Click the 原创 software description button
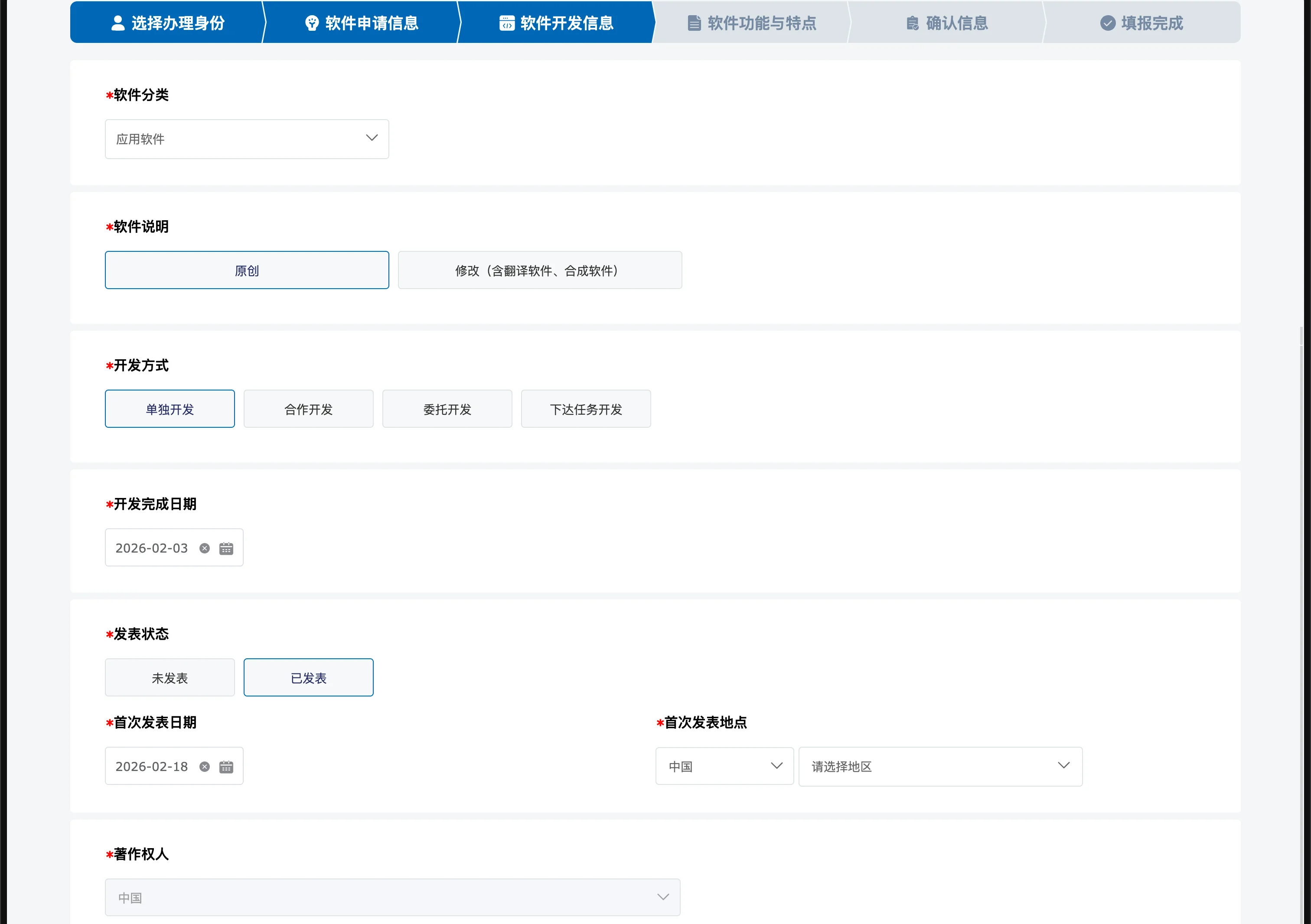The width and height of the screenshot is (1311, 924). click(247, 270)
